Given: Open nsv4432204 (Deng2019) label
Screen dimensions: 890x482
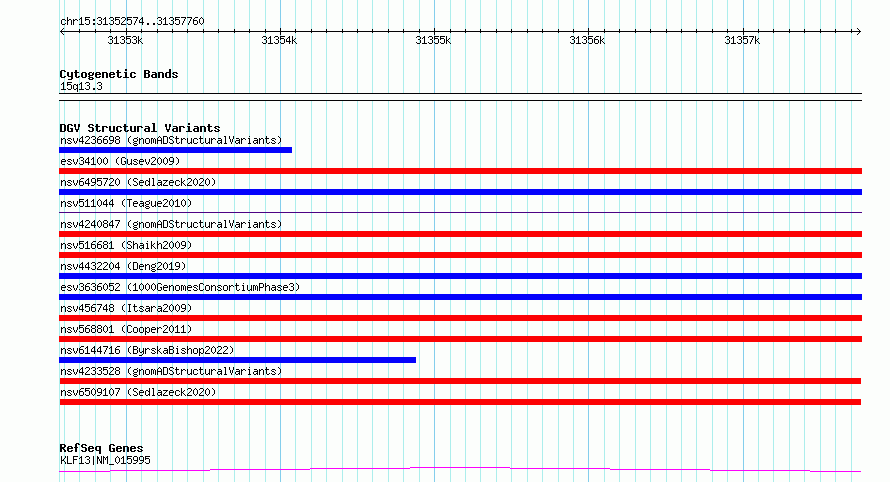Looking at the screenshot, I should (x=123, y=266).
